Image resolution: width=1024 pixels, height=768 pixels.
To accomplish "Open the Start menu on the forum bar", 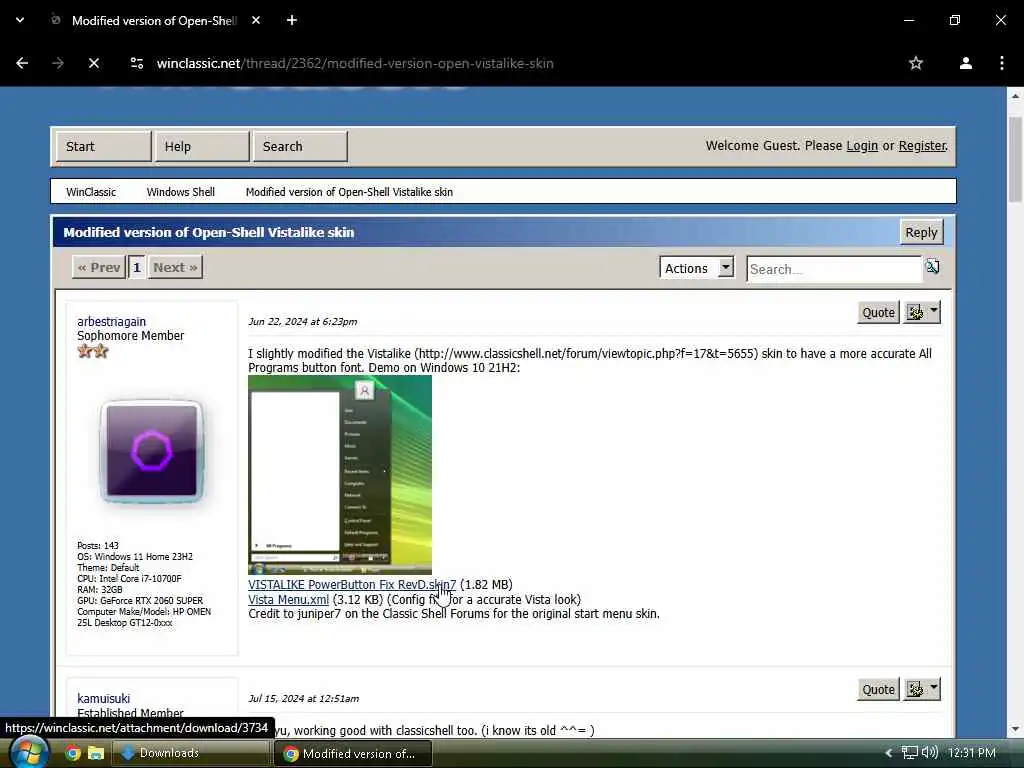I will click(104, 146).
